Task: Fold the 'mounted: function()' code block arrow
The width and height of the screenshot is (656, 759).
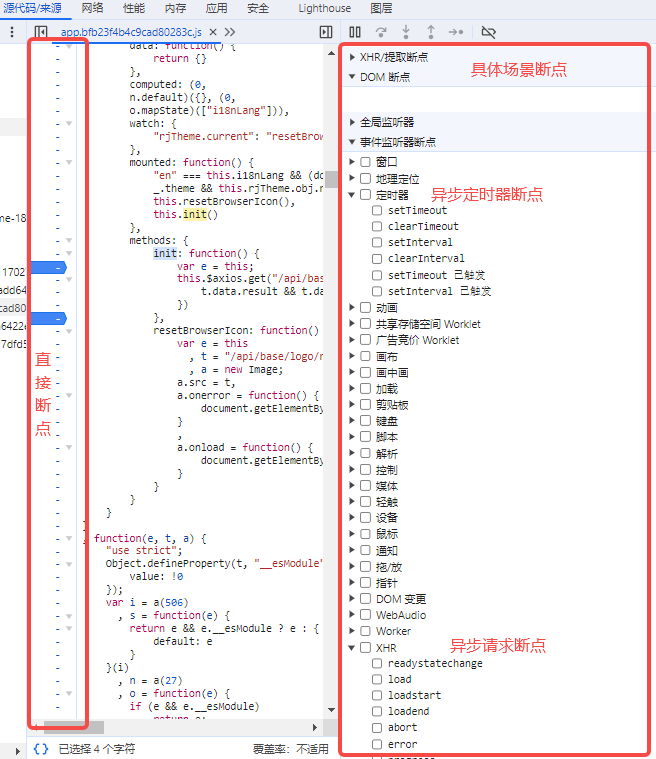Action: [x=69, y=162]
